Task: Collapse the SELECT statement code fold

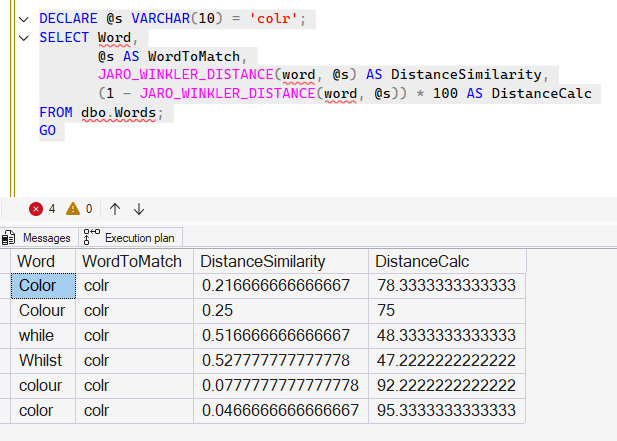Action: point(24,38)
